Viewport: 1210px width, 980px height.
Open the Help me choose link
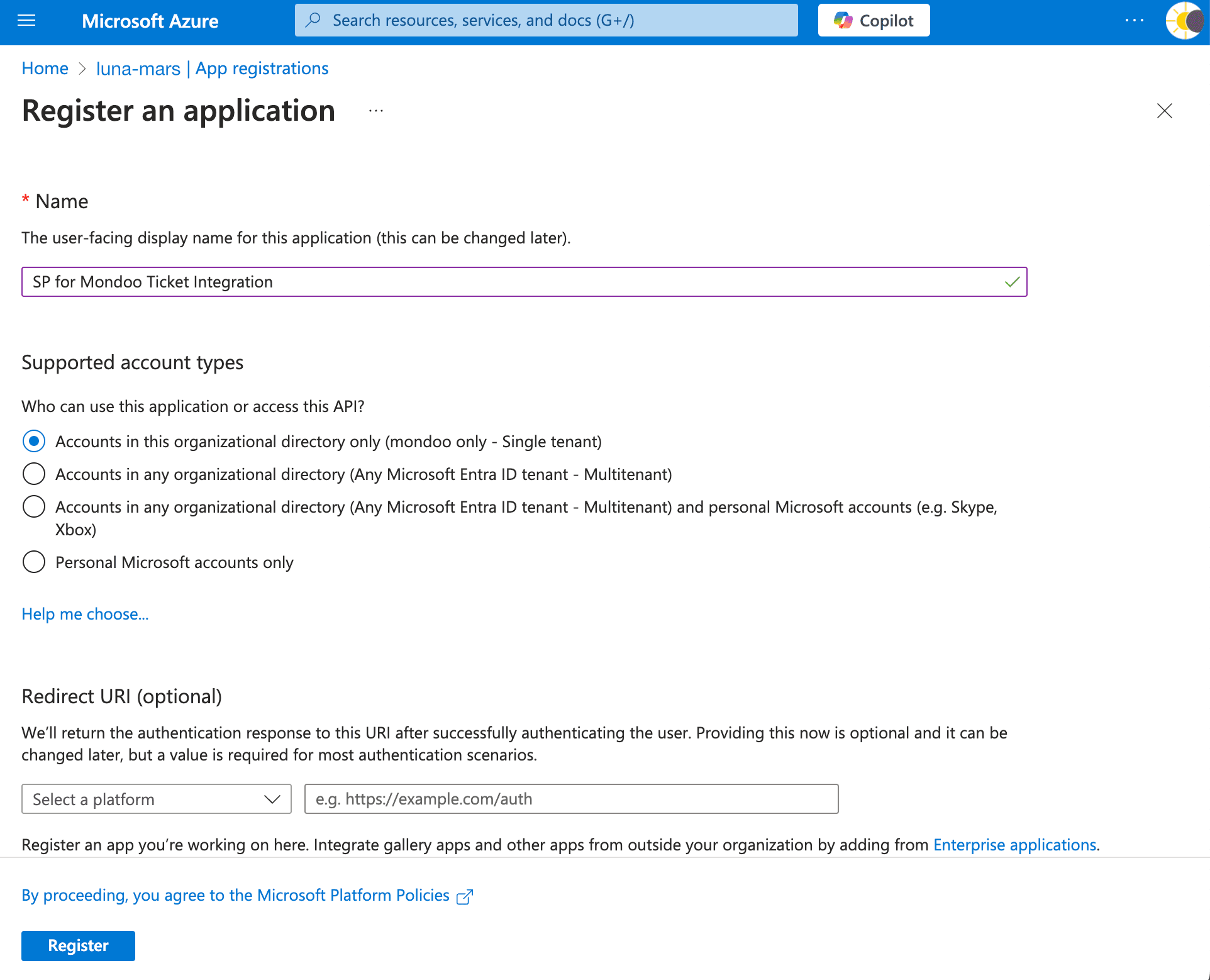pyautogui.click(x=85, y=613)
